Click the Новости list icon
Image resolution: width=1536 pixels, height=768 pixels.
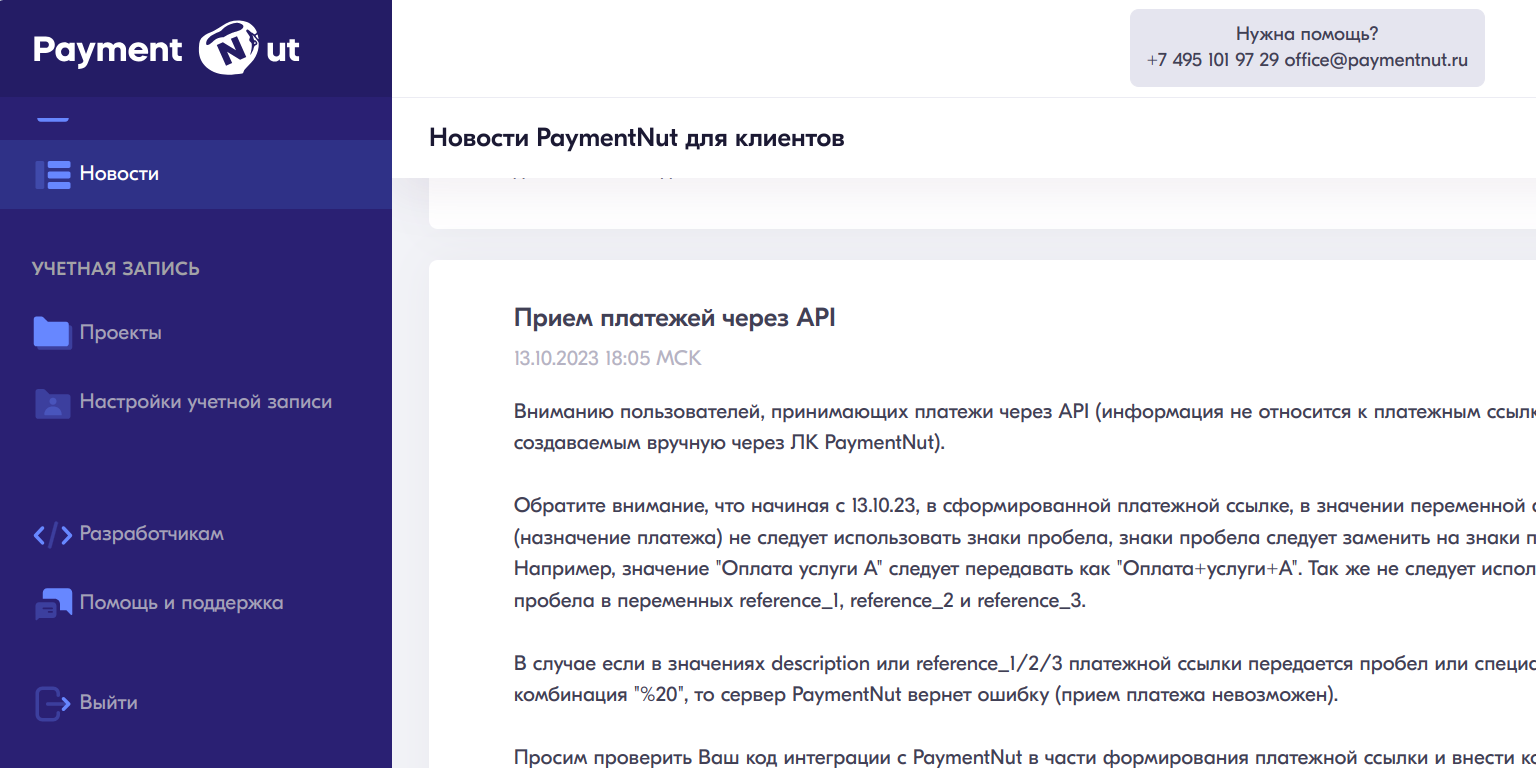tap(53, 174)
